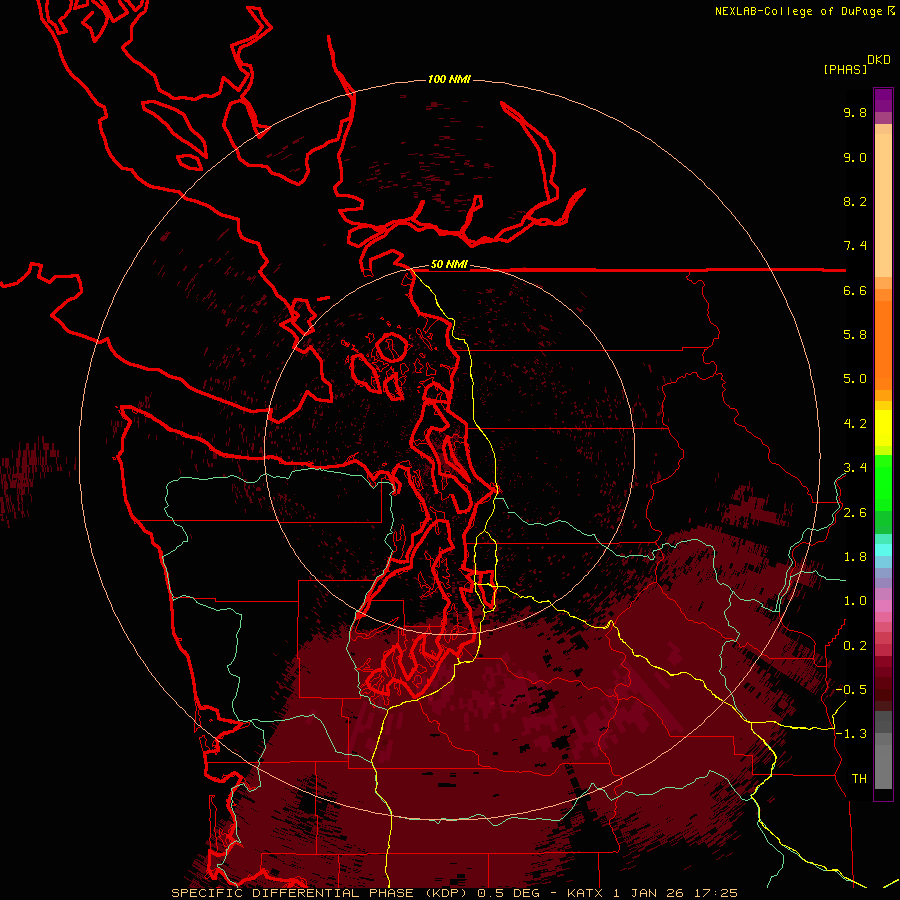Click the 9.8 value on color scale

coord(855,112)
